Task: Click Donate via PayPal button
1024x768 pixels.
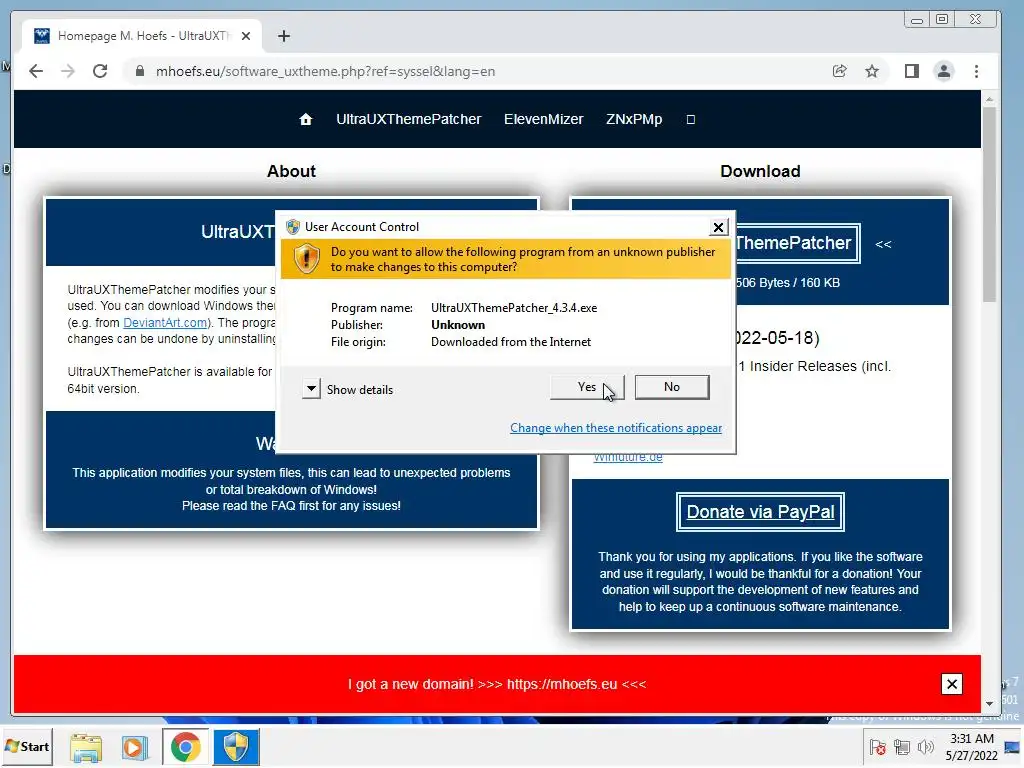Action: 760,512
